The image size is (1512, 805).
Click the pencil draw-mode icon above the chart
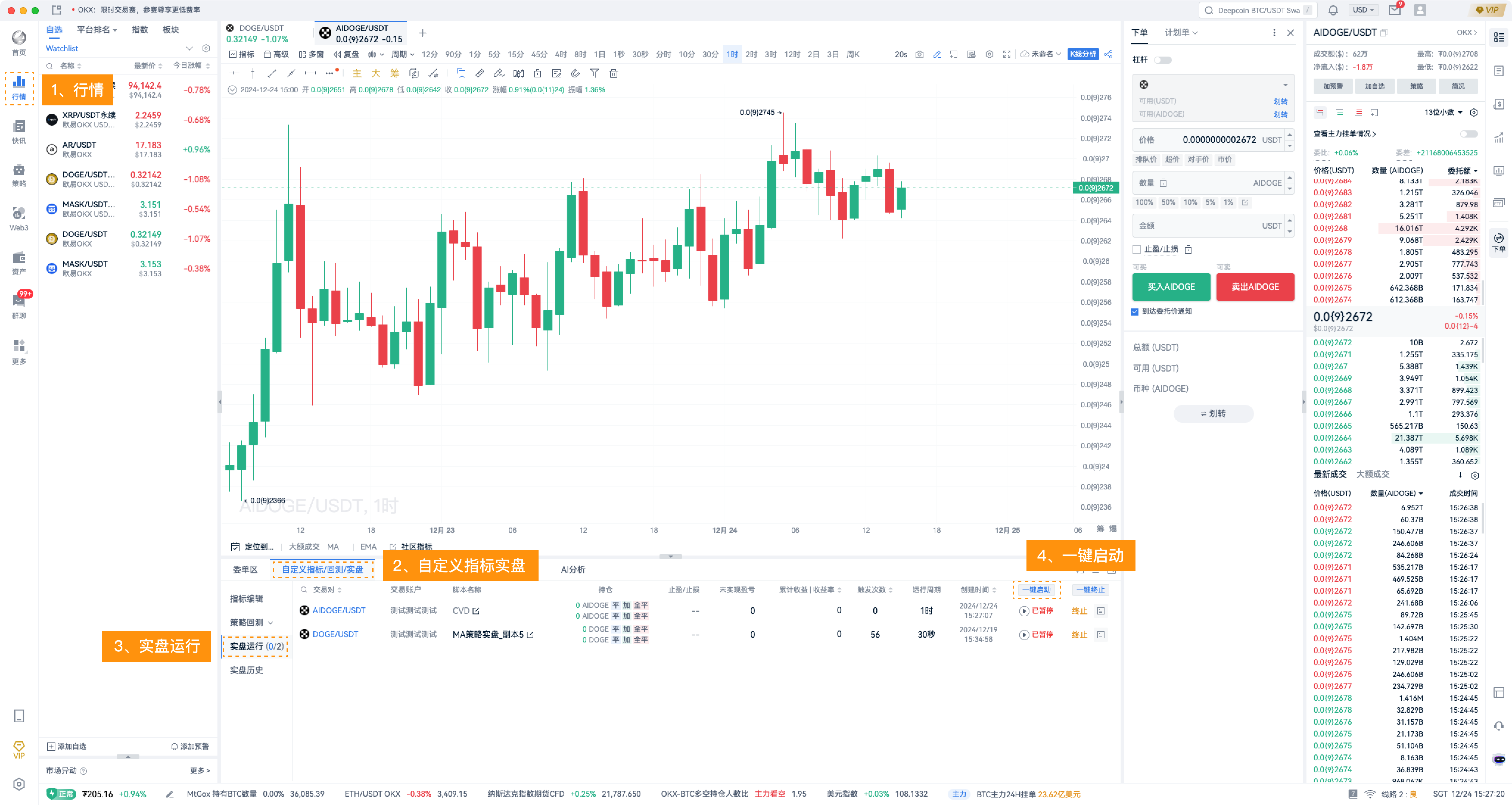pos(937,54)
